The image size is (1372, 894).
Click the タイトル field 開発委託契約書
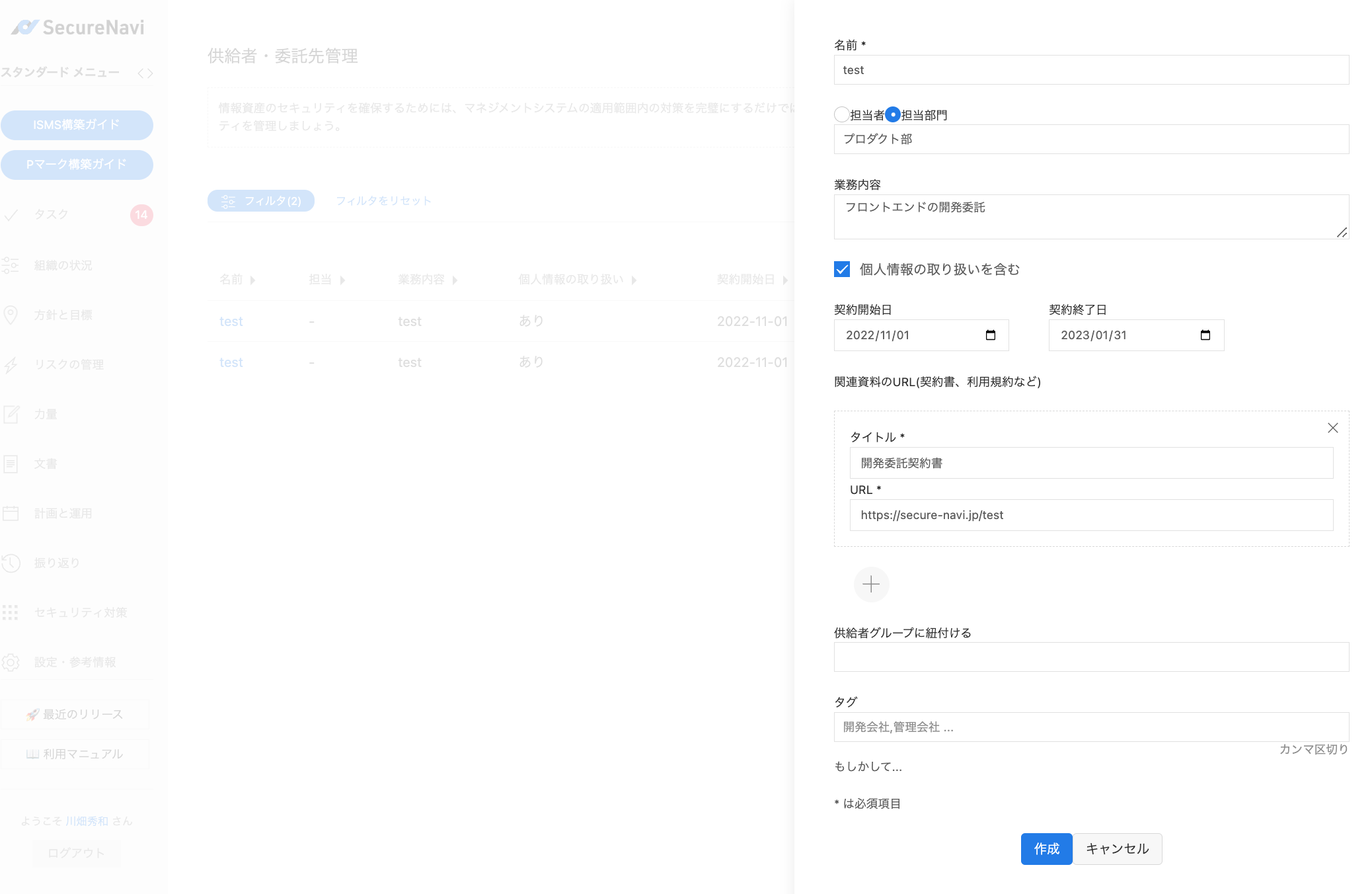(x=1091, y=463)
